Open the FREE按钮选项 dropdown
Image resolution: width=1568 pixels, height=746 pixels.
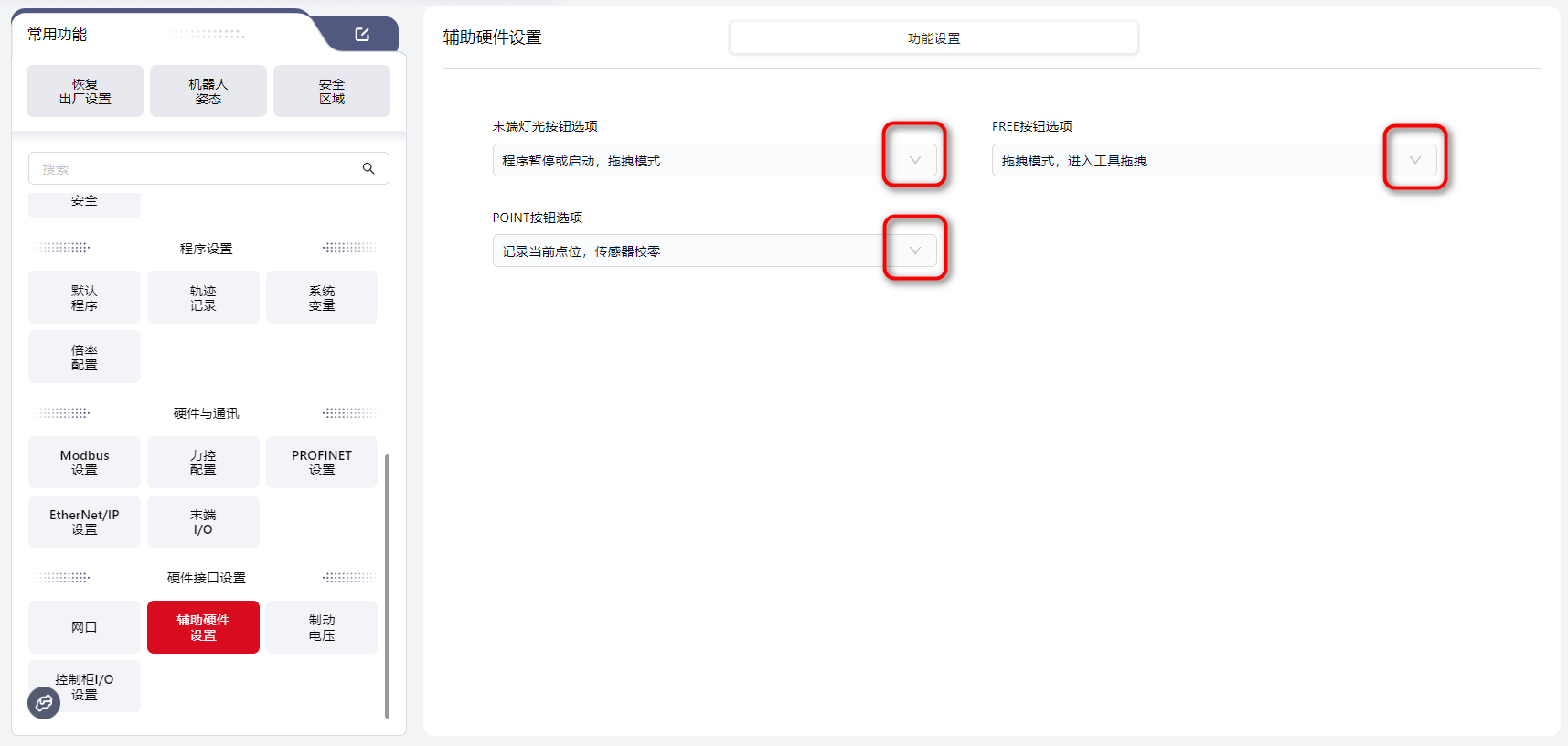point(1414,160)
